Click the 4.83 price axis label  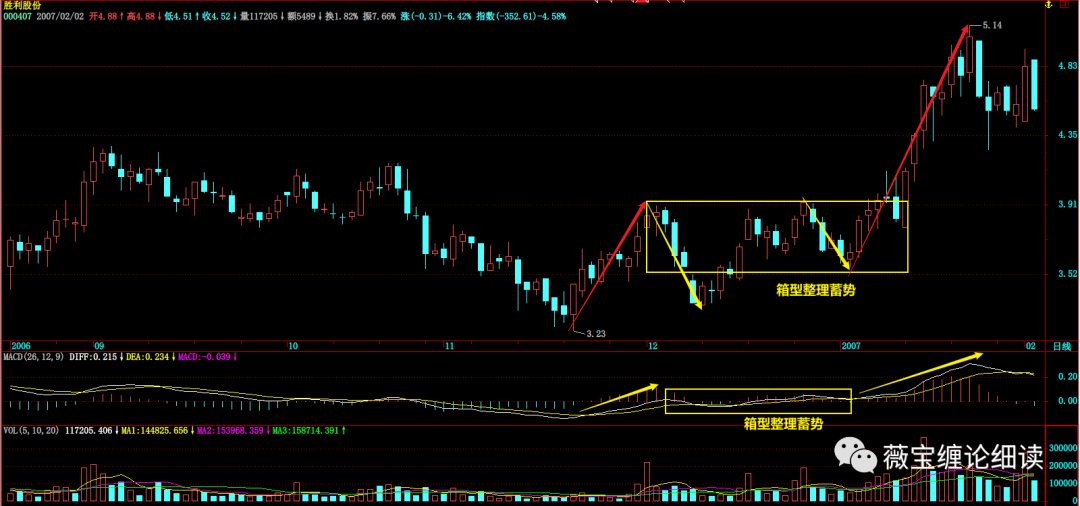click(x=1068, y=66)
